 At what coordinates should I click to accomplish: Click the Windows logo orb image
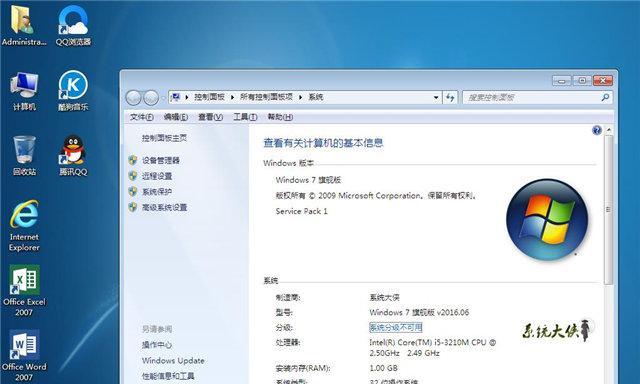coord(547,220)
